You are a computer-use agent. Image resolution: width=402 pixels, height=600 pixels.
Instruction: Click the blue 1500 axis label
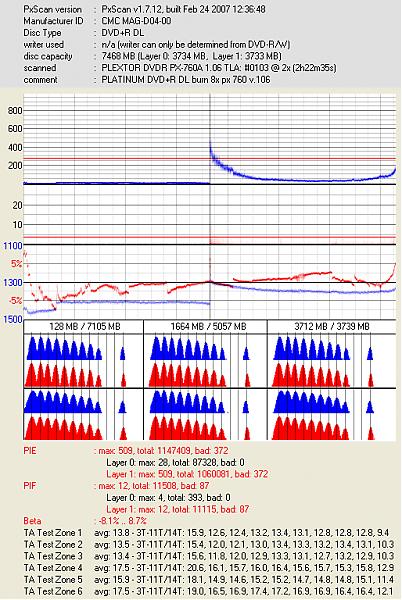click(x=13, y=320)
